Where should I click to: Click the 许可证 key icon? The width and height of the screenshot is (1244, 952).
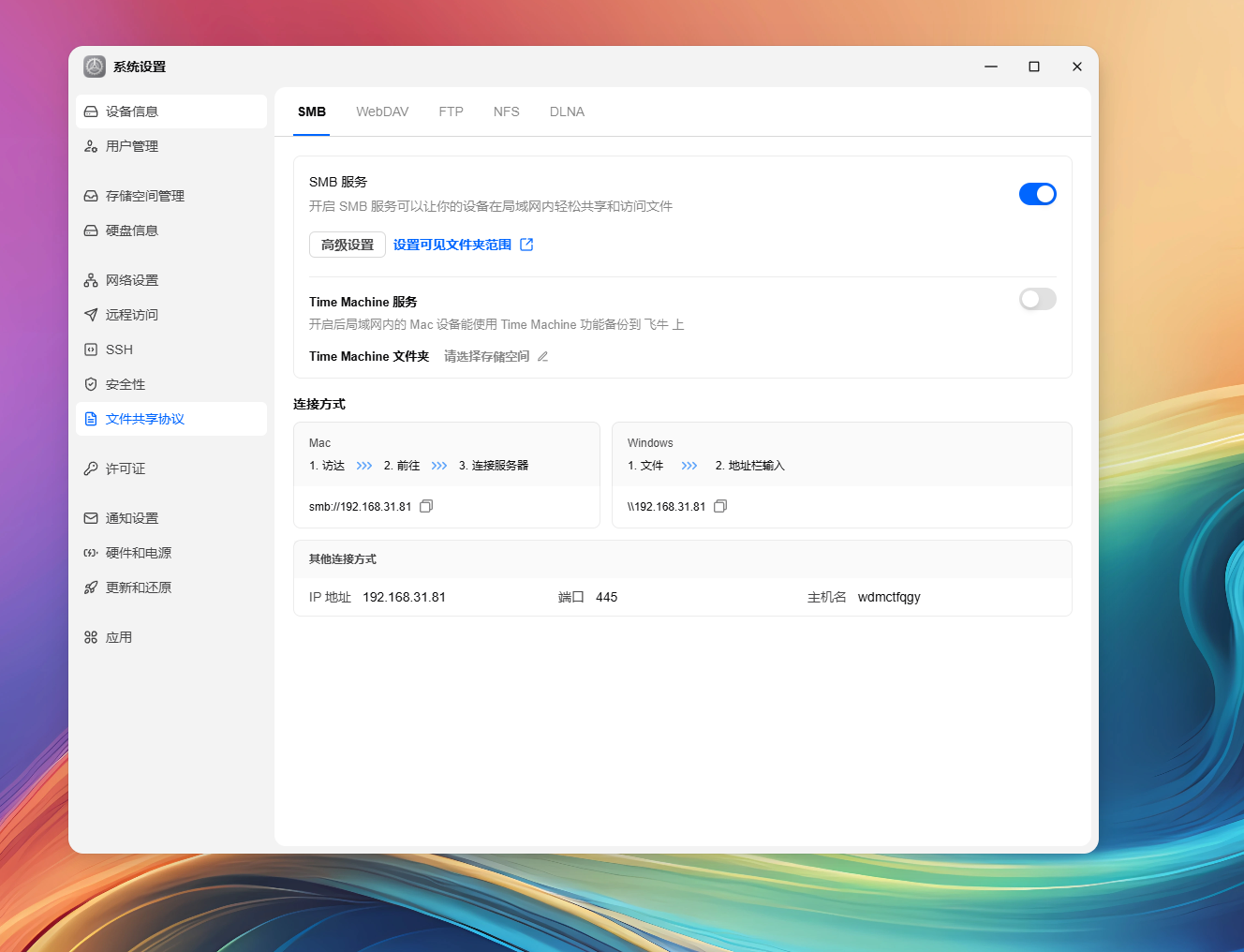pos(91,469)
